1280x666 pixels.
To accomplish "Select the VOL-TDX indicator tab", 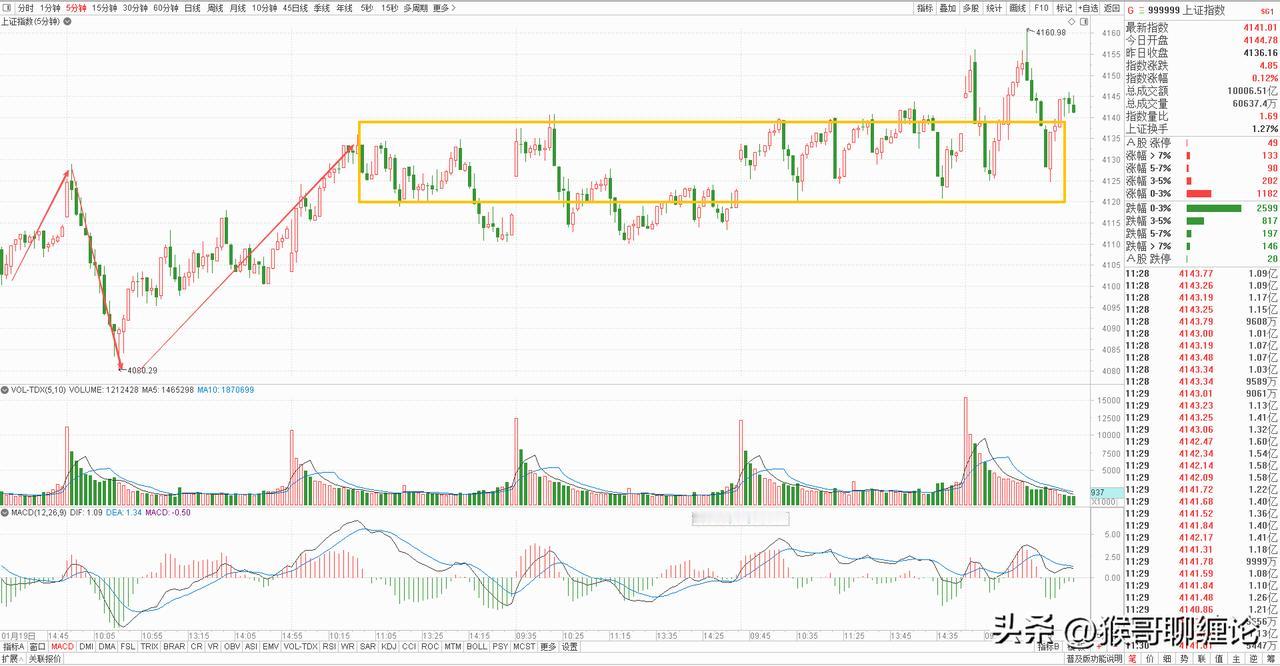I will (x=300, y=646).
